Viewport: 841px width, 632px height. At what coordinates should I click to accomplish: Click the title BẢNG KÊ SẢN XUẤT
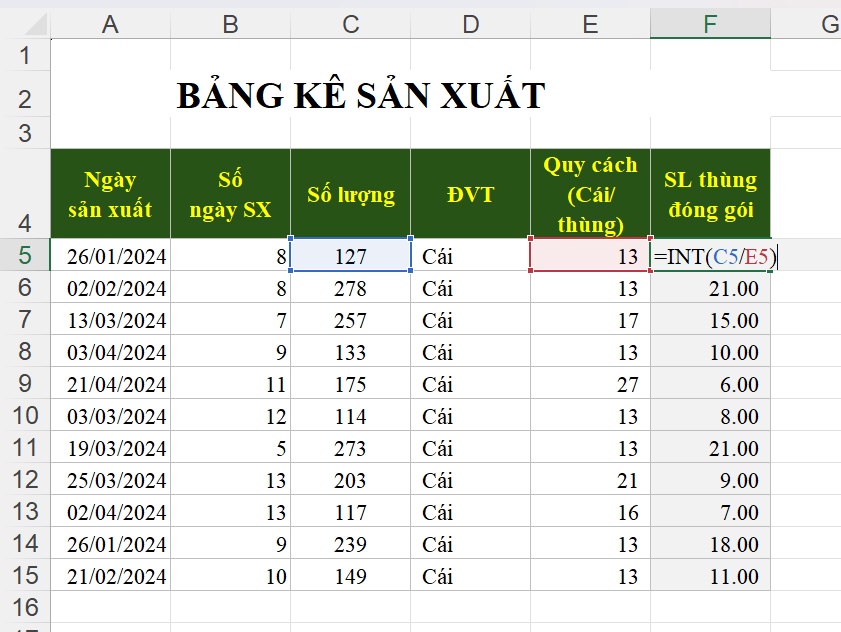(x=361, y=95)
